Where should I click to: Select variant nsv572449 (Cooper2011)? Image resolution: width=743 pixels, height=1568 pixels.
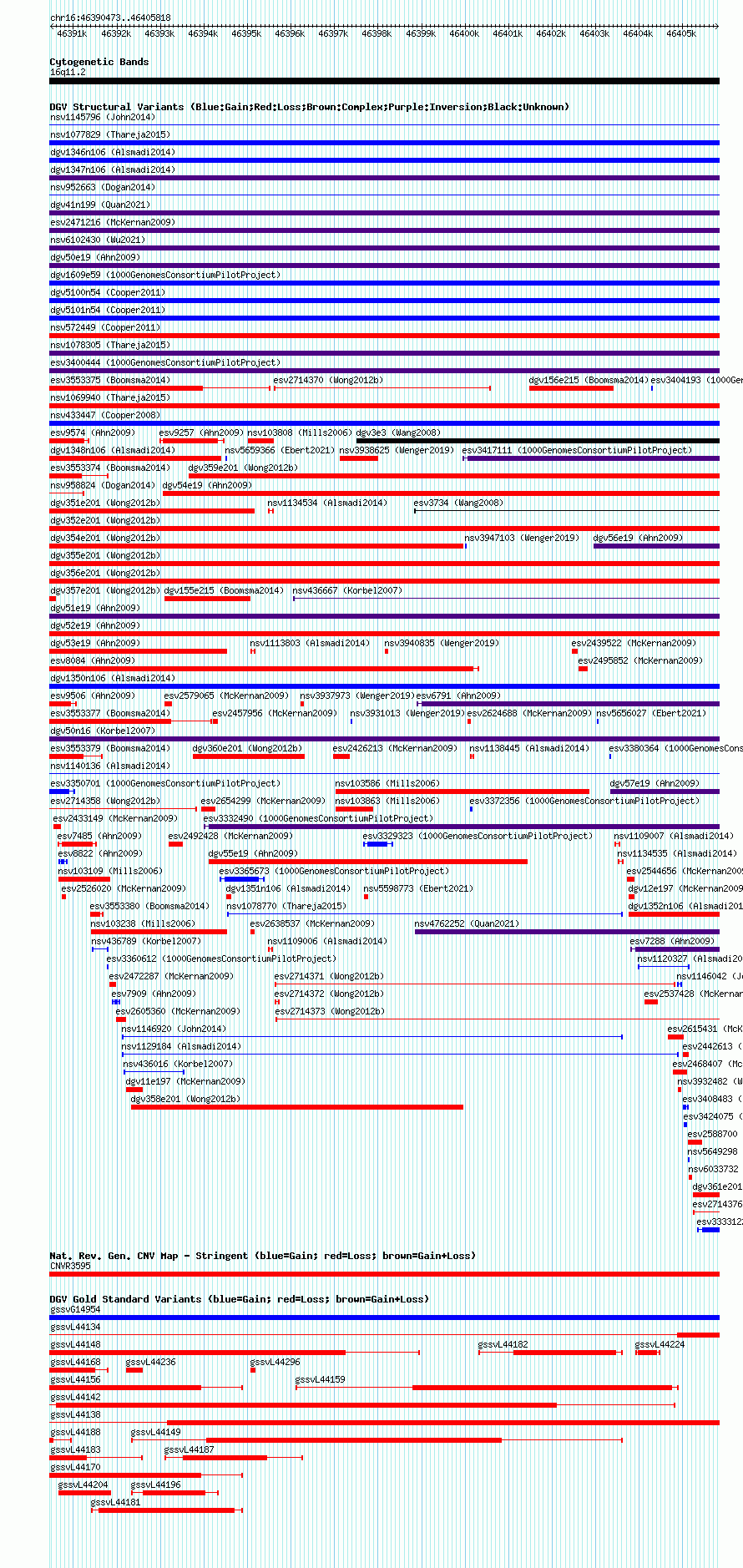(105, 327)
